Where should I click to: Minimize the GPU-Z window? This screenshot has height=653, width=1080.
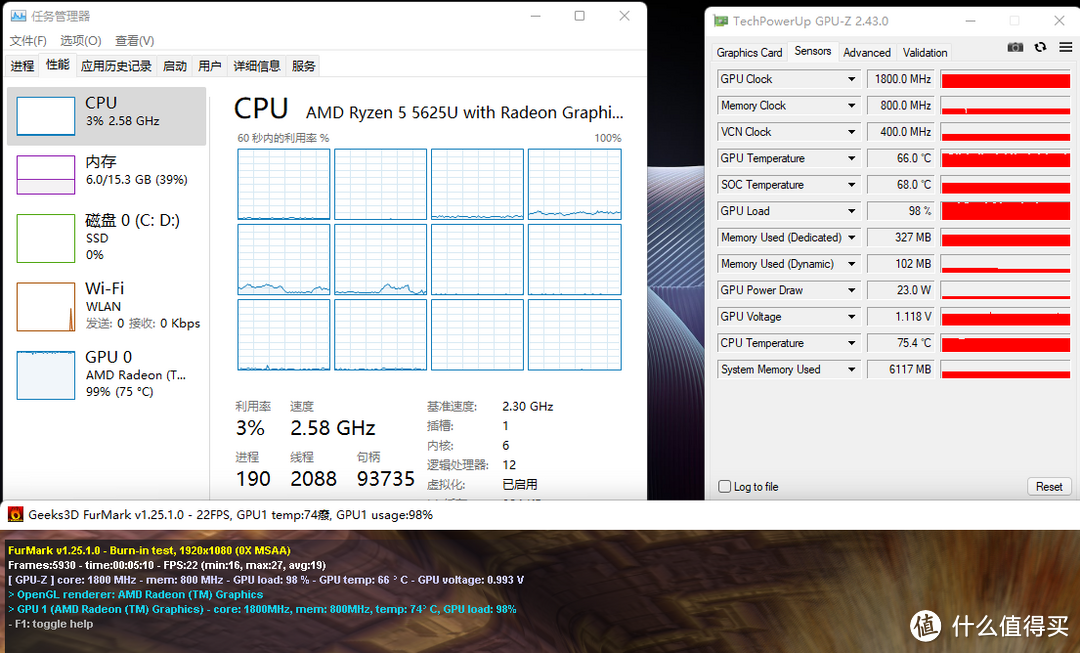click(970, 21)
